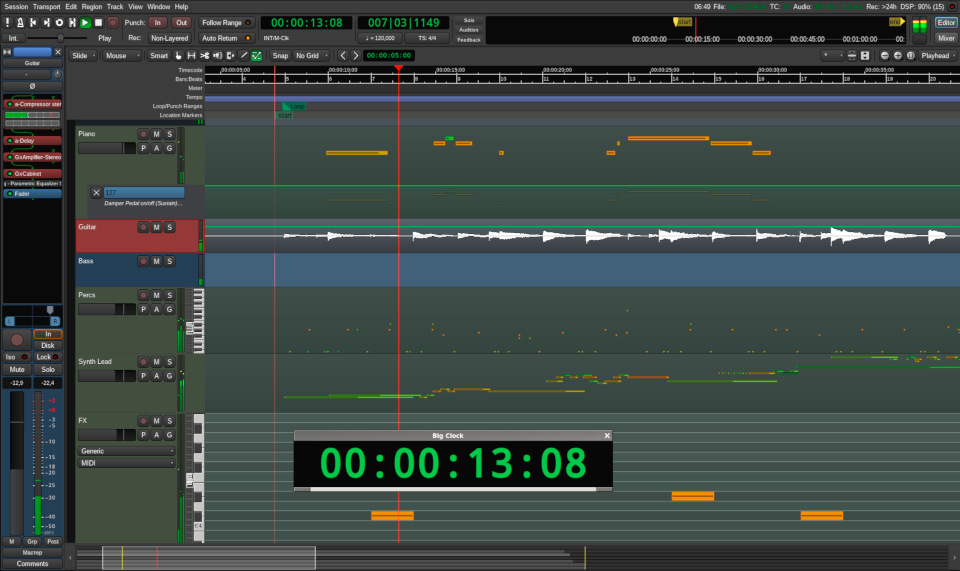Select the Audition (speaker) tool
Viewport: 960px width, 571px height.
tap(217, 56)
